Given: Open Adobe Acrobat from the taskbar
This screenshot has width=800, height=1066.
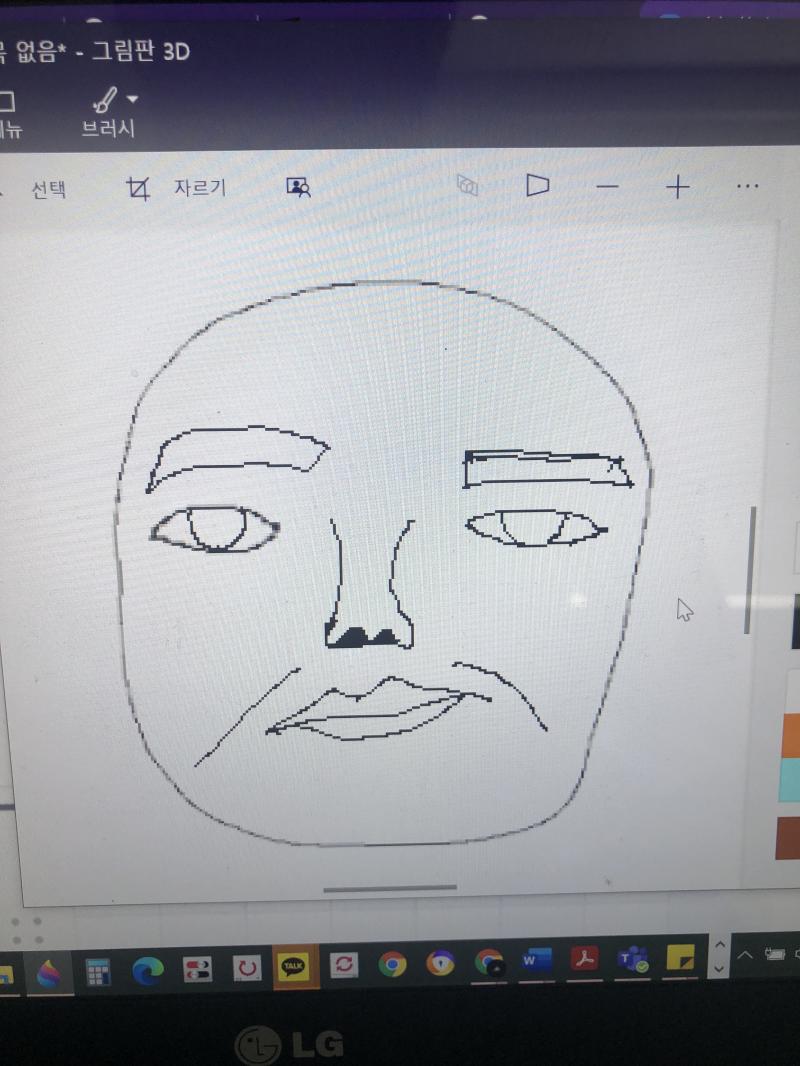Looking at the screenshot, I should (585, 959).
